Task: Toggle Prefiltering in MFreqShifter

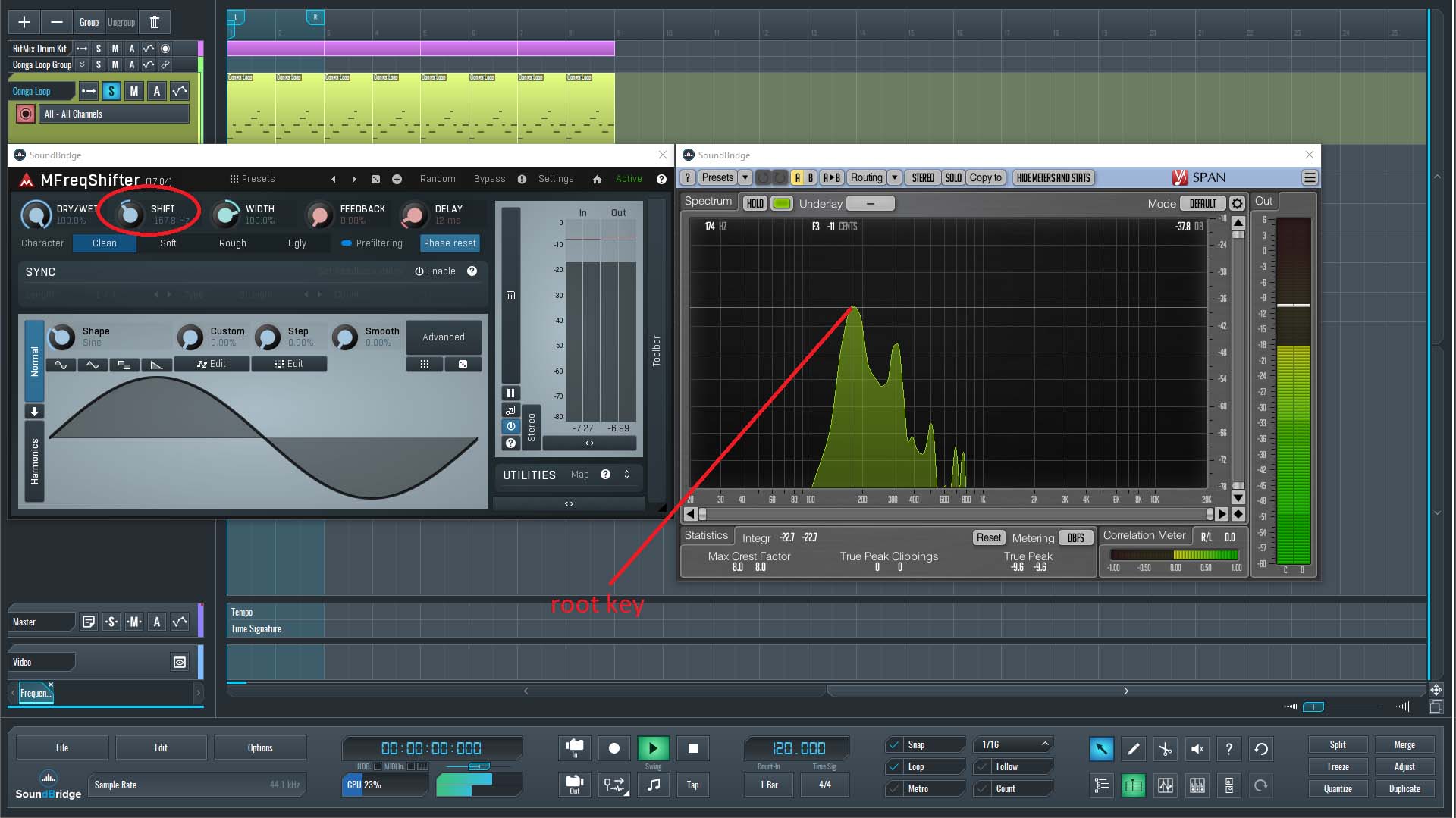Action: click(x=372, y=243)
